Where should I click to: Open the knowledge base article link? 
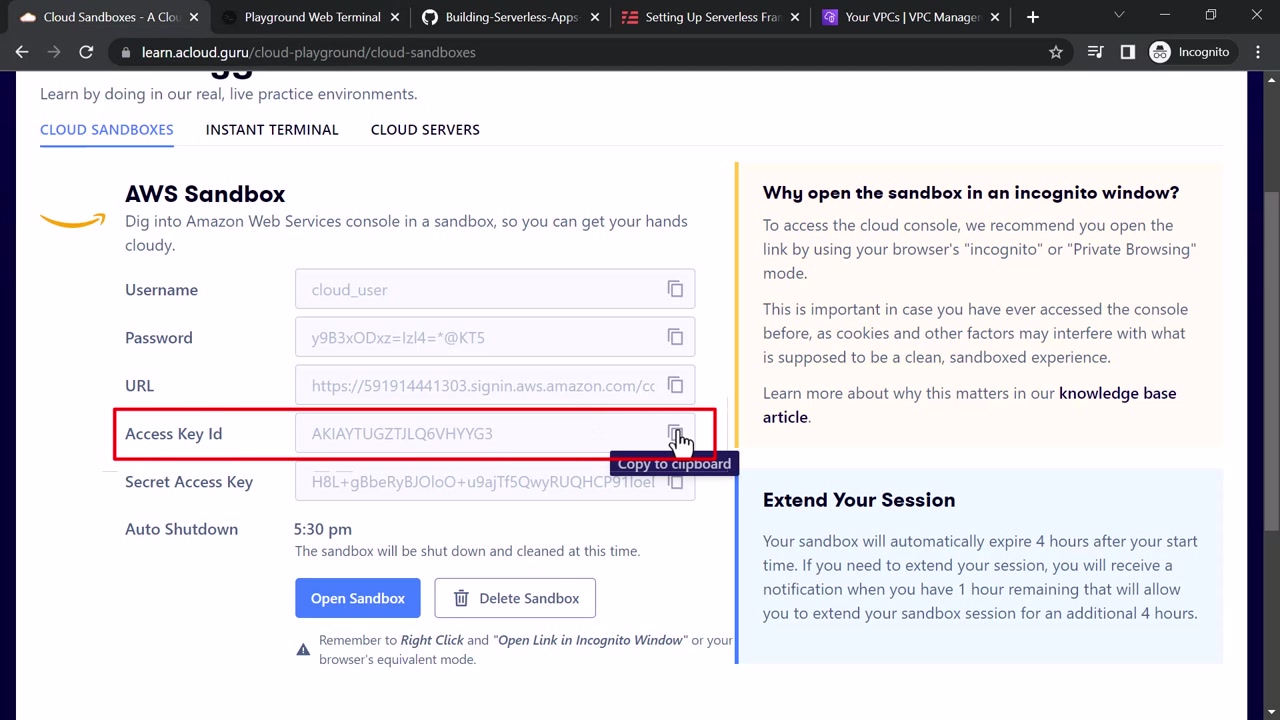pos(969,405)
